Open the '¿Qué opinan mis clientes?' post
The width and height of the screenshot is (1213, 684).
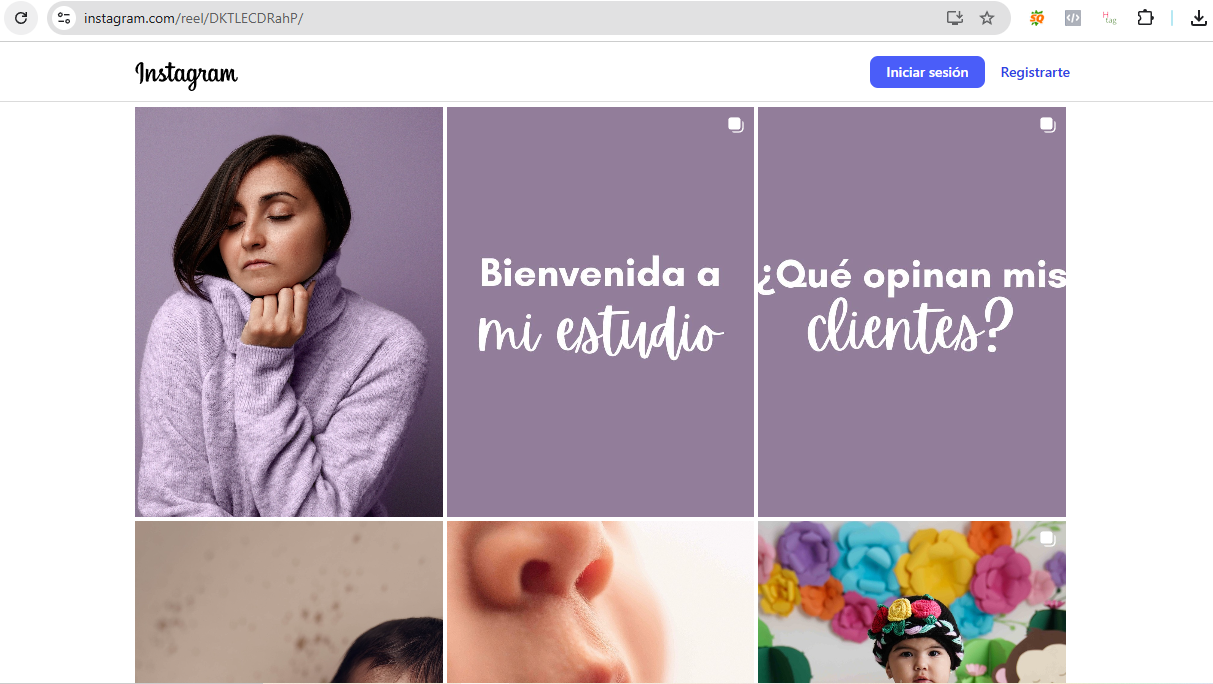coord(912,312)
